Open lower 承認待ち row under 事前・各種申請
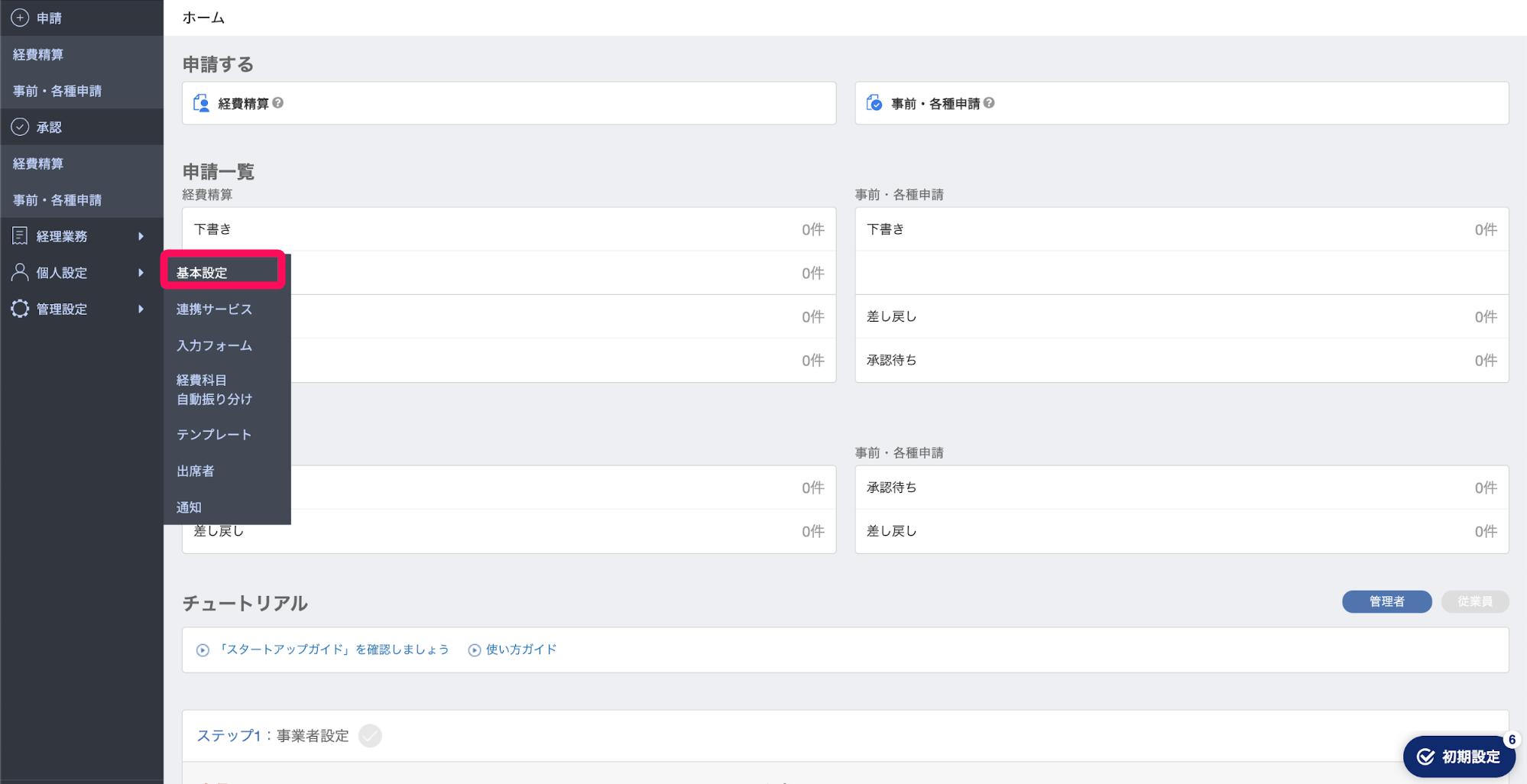 (1182, 488)
